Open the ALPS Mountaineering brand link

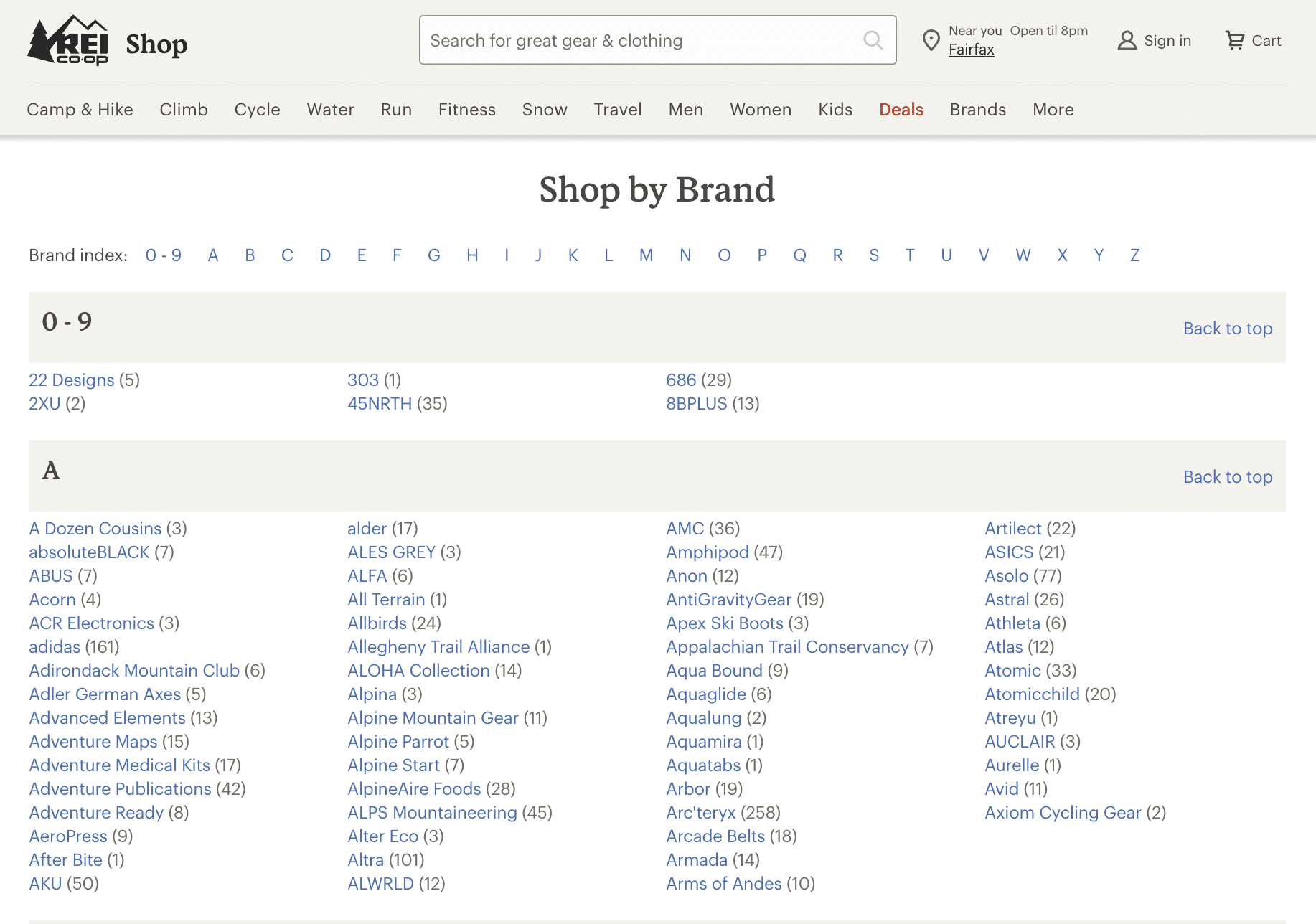pyautogui.click(x=432, y=812)
